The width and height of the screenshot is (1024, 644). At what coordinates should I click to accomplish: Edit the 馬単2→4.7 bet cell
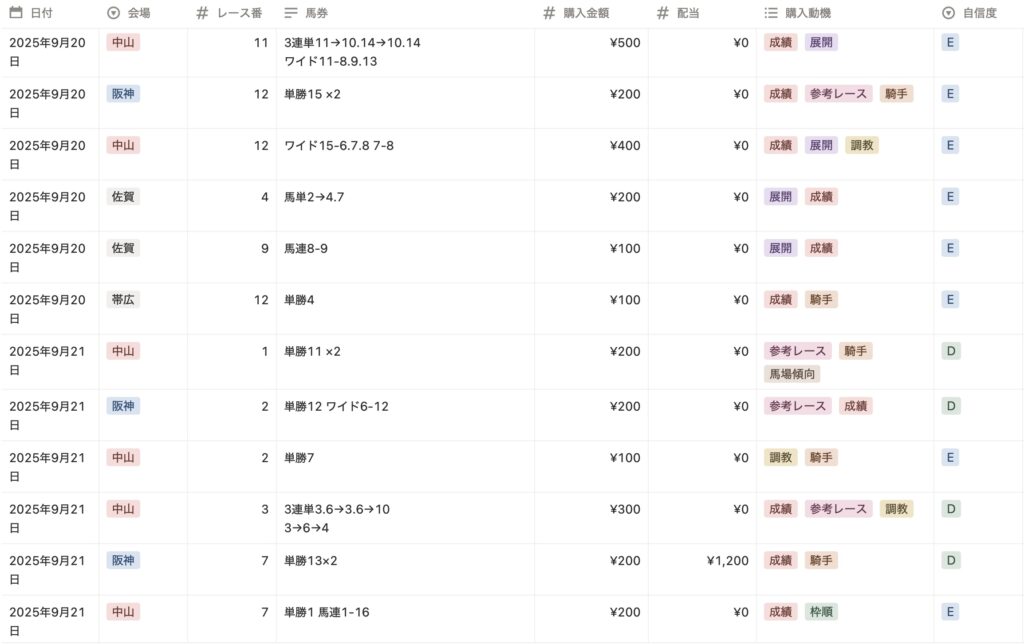click(x=314, y=197)
